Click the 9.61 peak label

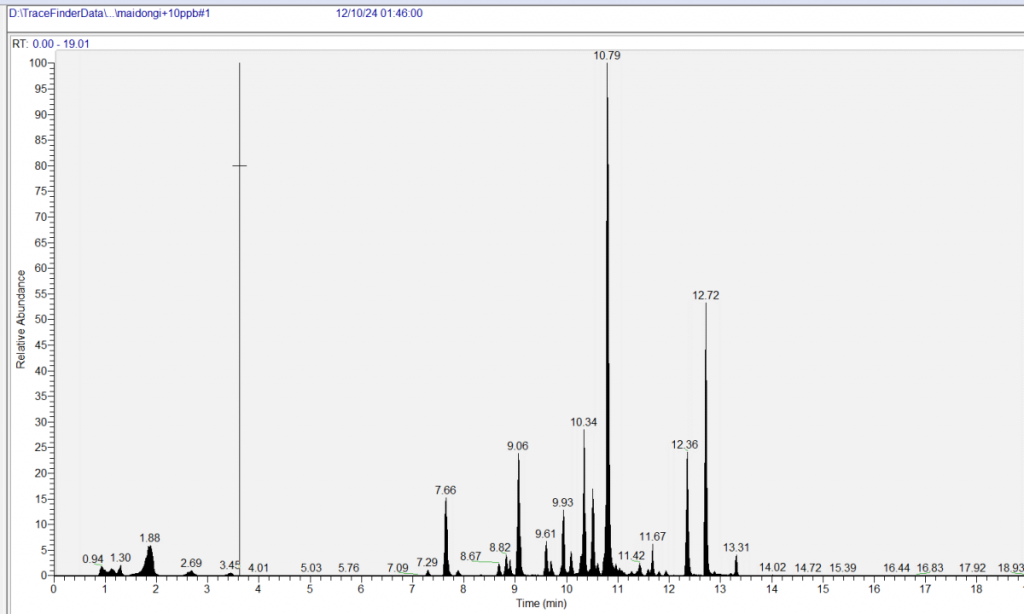click(x=545, y=534)
